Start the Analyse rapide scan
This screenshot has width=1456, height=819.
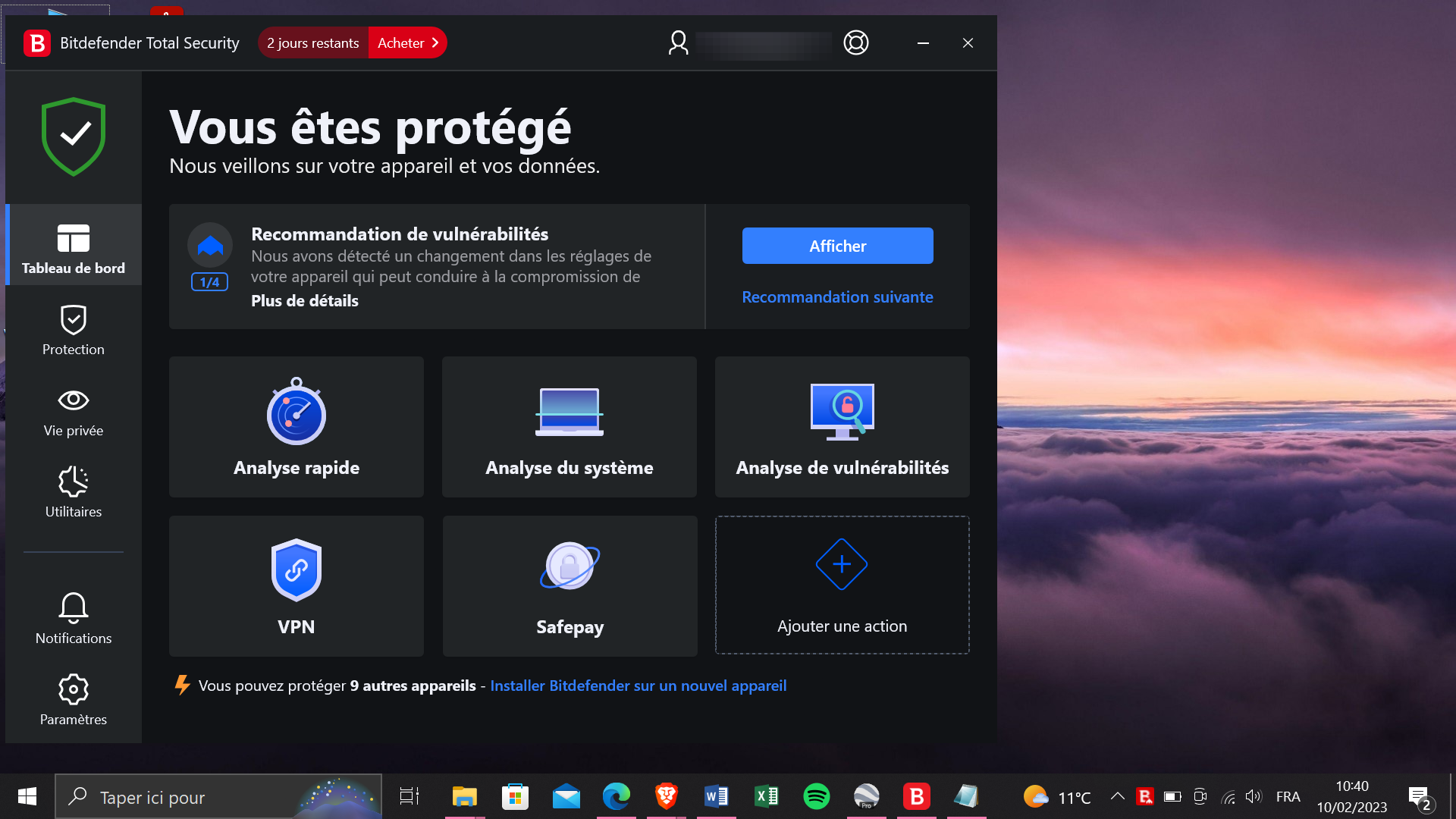[296, 427]
